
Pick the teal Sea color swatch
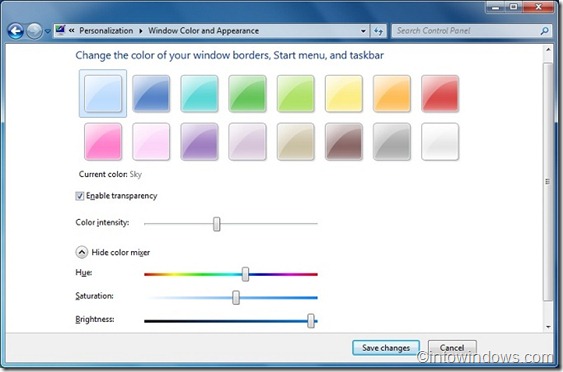click(199, 93)
